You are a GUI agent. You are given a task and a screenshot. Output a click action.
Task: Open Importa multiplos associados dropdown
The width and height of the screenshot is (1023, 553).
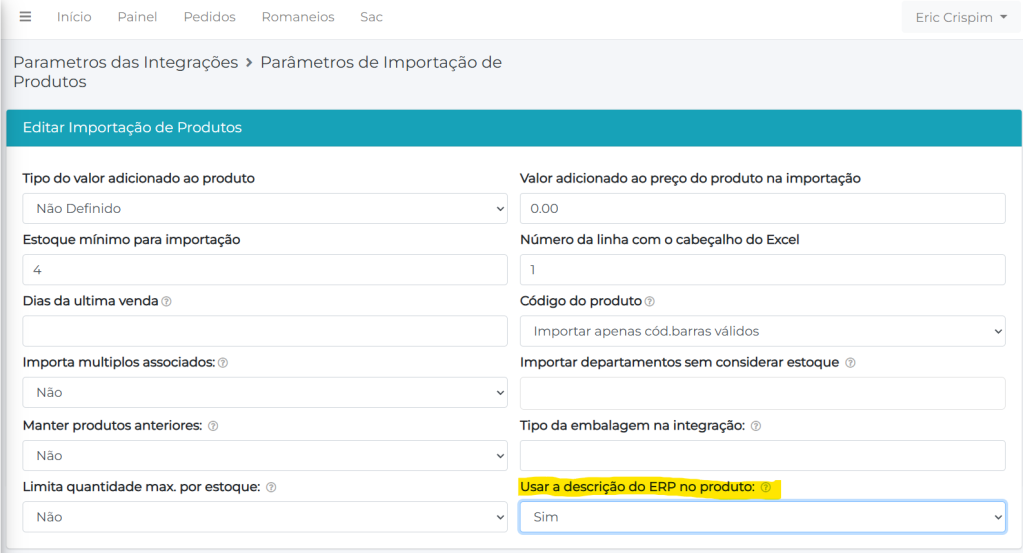(264, 393)
